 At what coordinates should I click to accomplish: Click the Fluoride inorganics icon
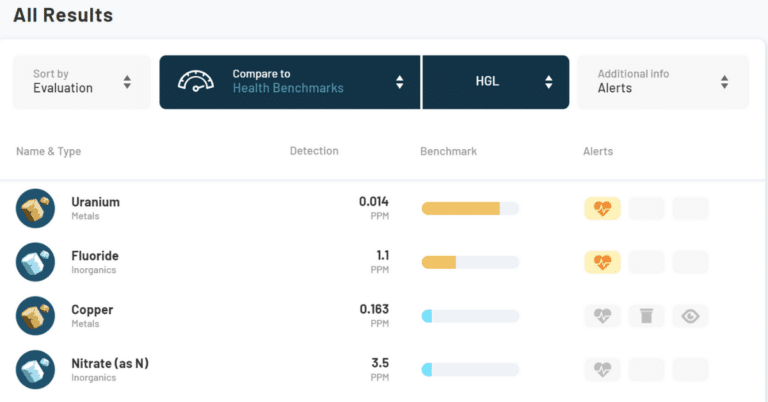pos(36,262)
